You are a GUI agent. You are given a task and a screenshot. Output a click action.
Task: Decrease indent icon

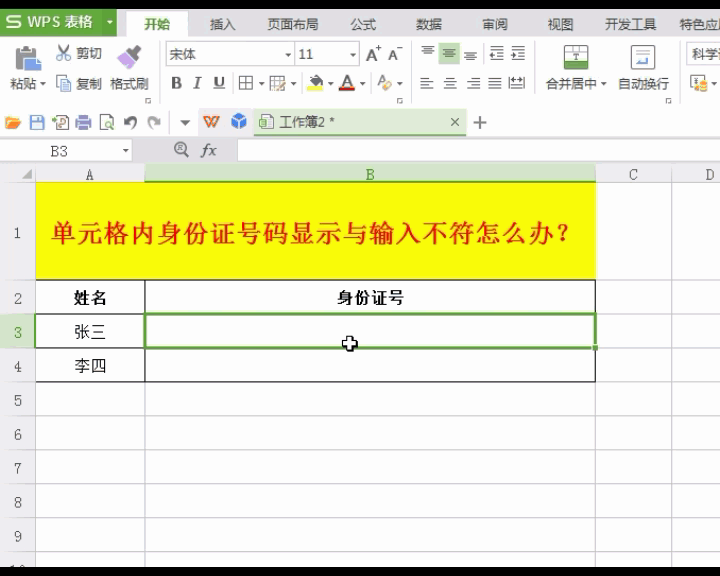coord(496,54)
